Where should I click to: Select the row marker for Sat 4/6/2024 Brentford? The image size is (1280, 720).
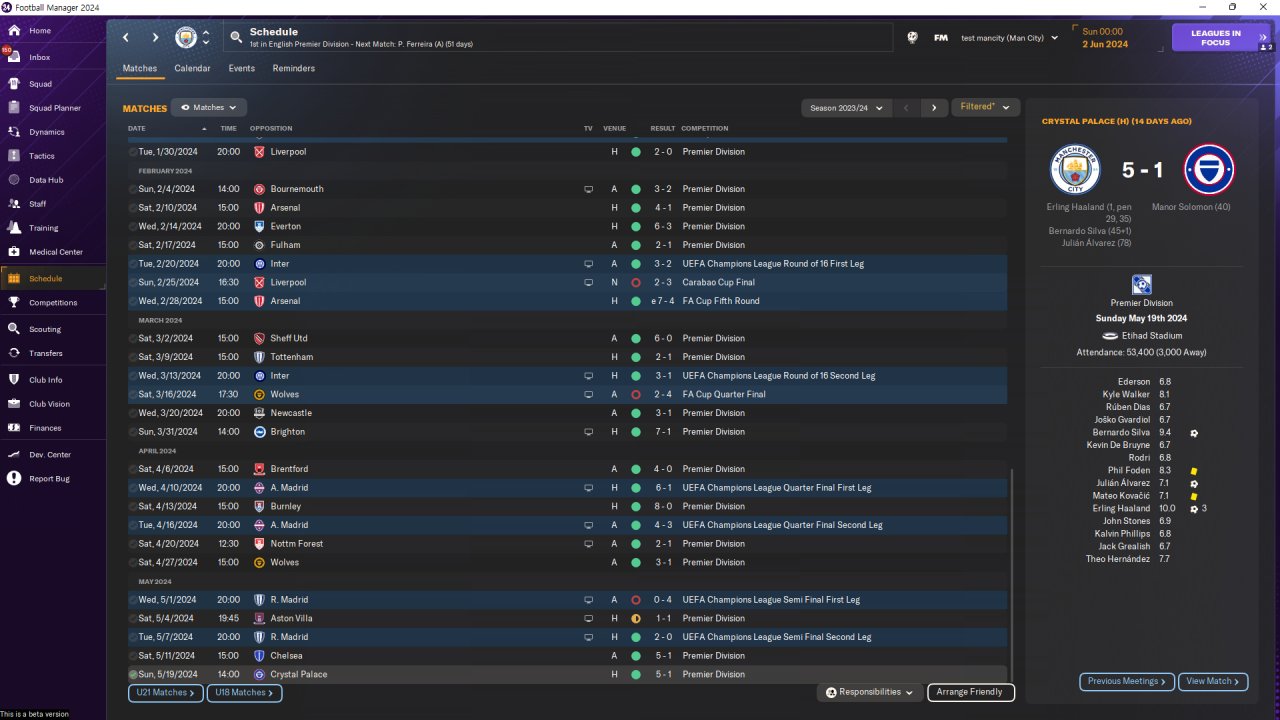pyautogui.click(x=133, y=469)
